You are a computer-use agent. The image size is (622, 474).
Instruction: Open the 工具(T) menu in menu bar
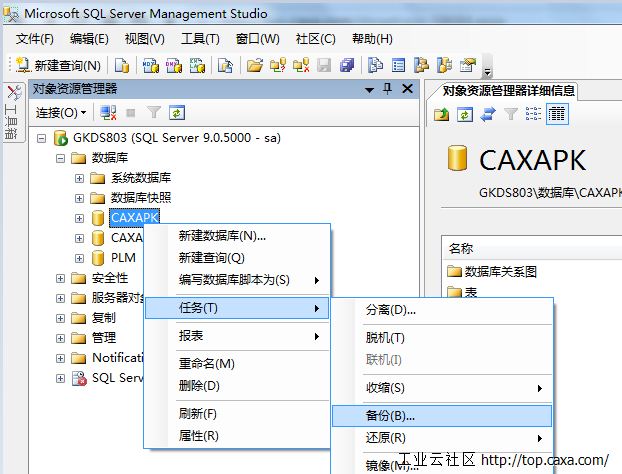click(200, 38)
